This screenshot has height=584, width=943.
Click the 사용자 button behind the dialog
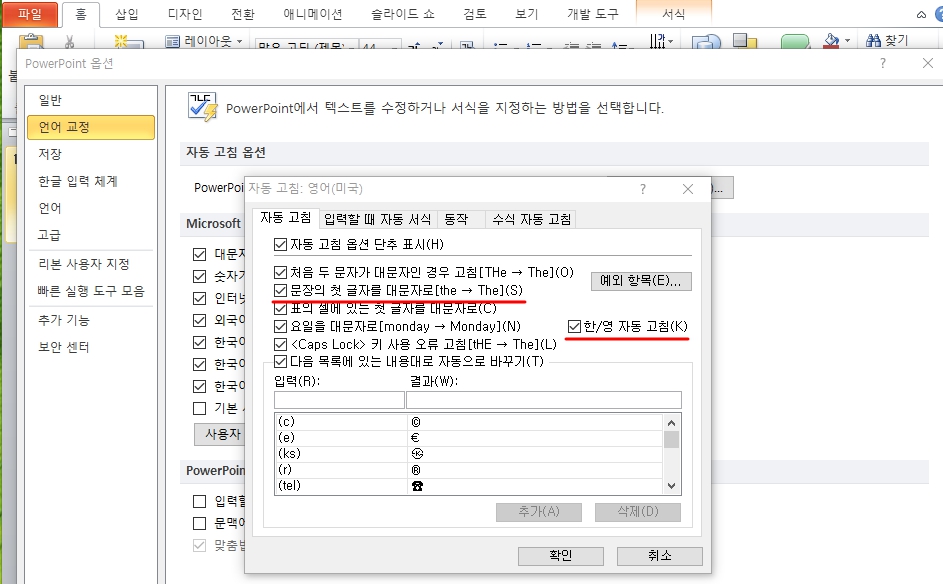coord(220,434)
